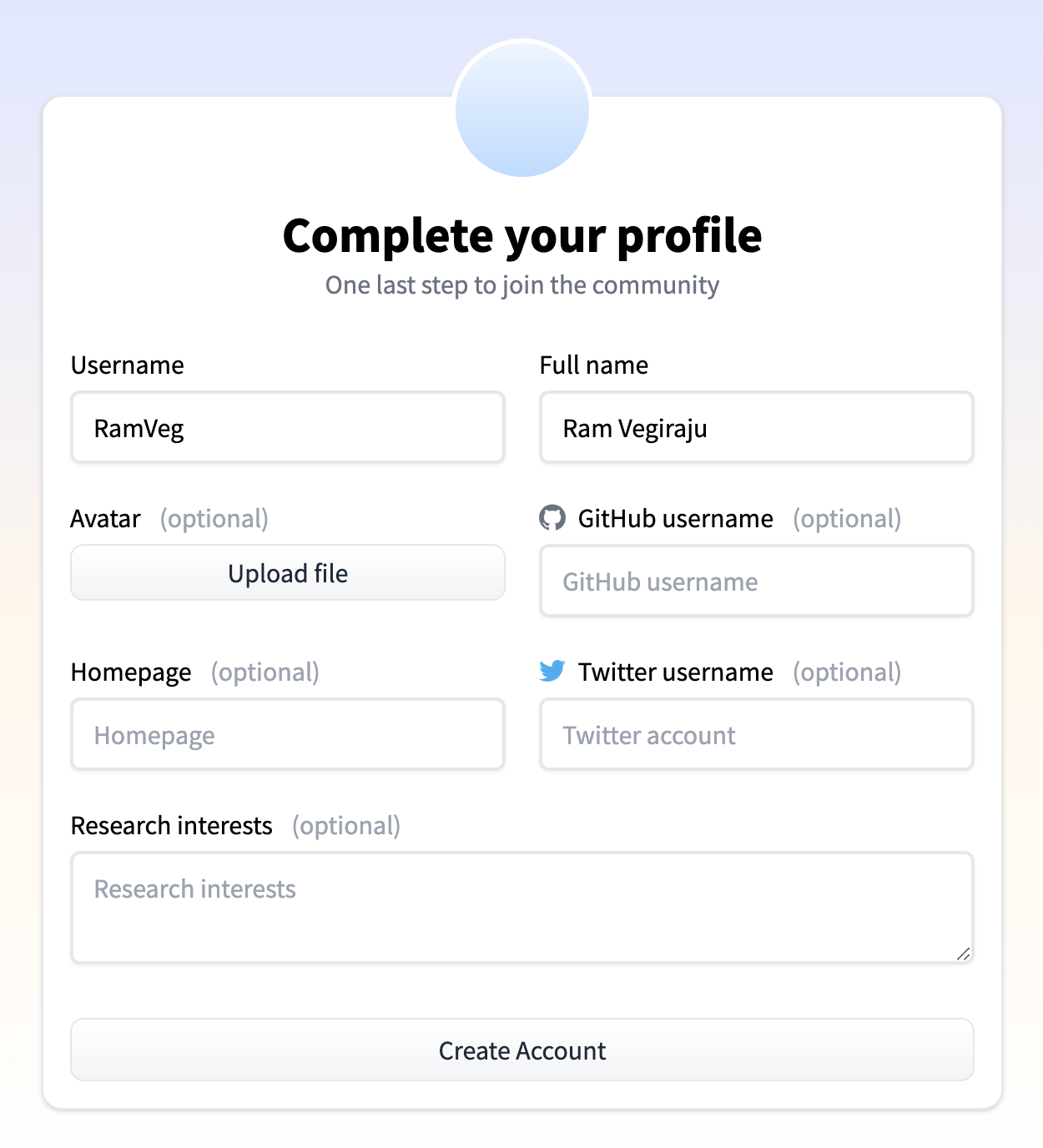
Task: Select the Full name field with Ram Vegiraju
Action: pos(756,428)
